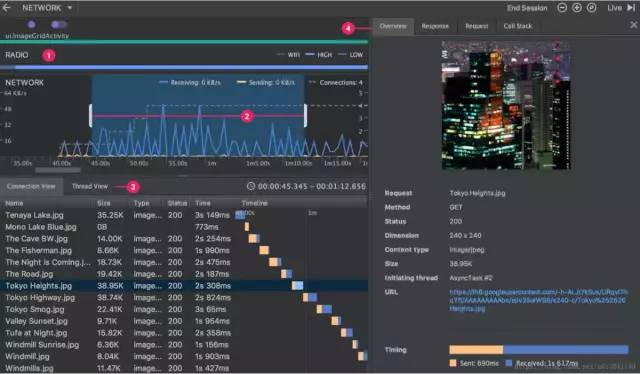Click the zoom out minus icon

[562, 8]
